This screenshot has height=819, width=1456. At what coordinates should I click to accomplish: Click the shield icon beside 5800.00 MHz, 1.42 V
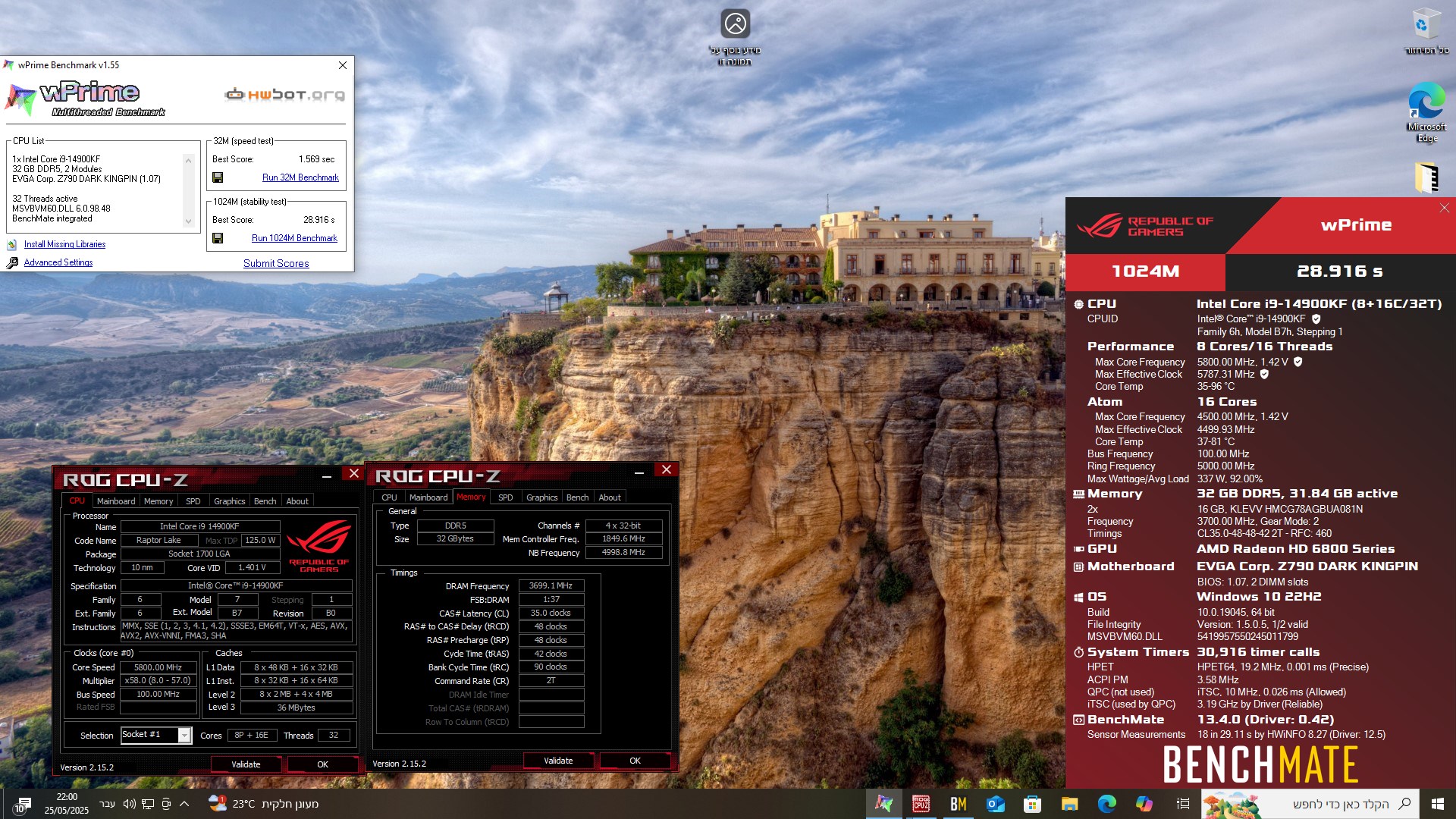[x=1298, y=362]
